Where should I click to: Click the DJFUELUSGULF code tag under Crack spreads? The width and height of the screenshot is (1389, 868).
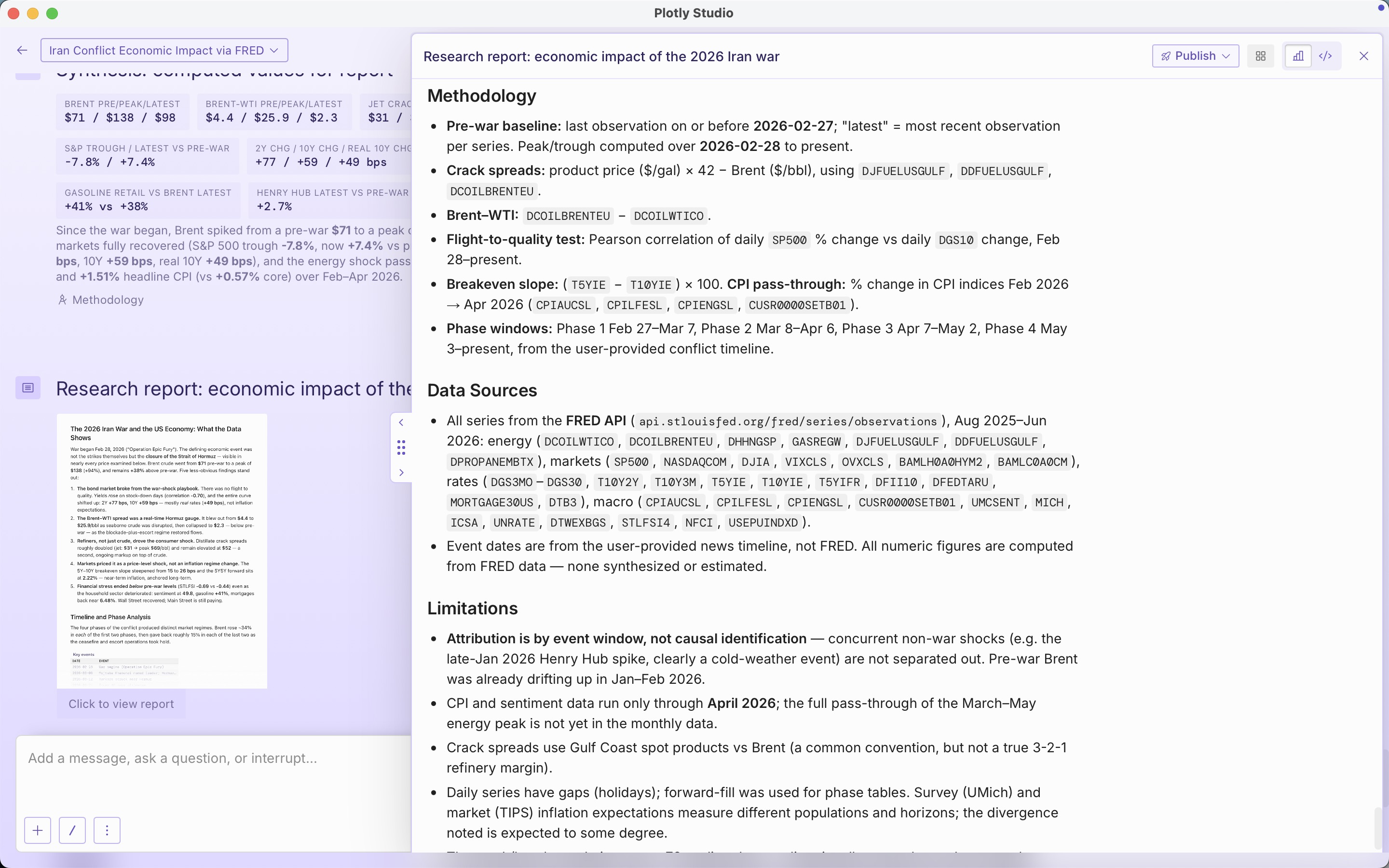tap(903, 171)
